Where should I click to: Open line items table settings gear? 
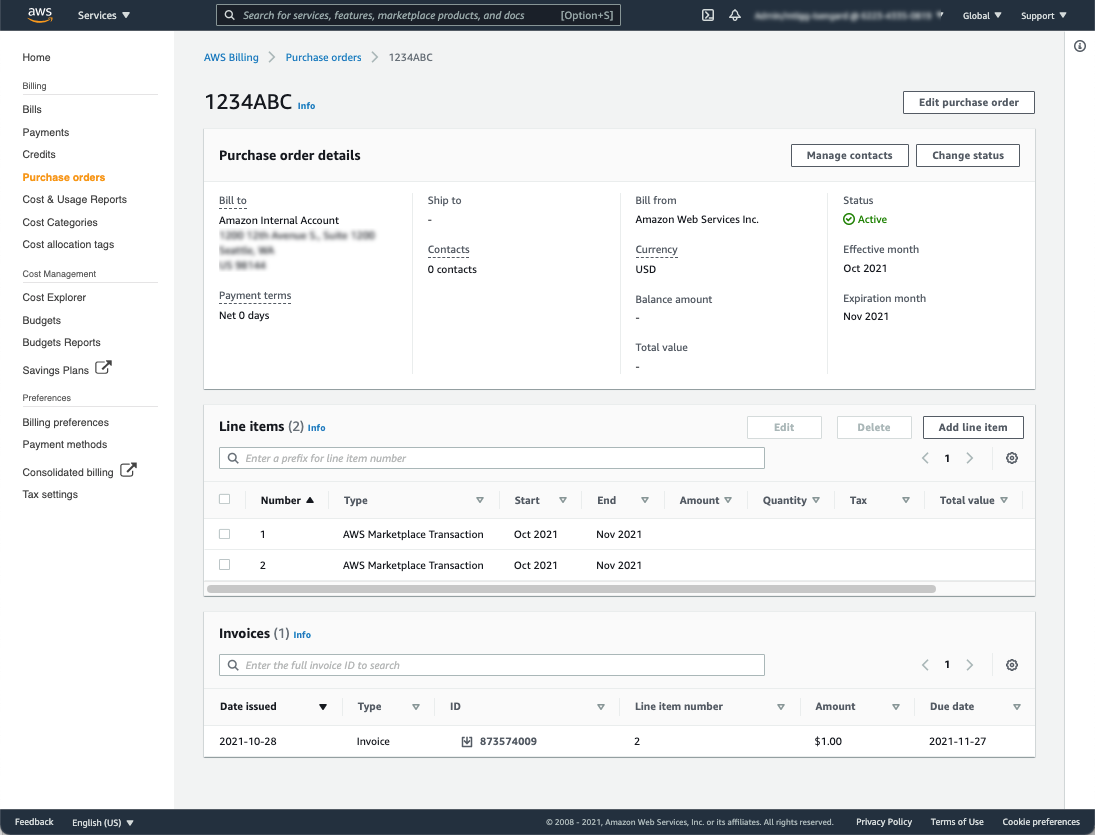[1011, 458]
